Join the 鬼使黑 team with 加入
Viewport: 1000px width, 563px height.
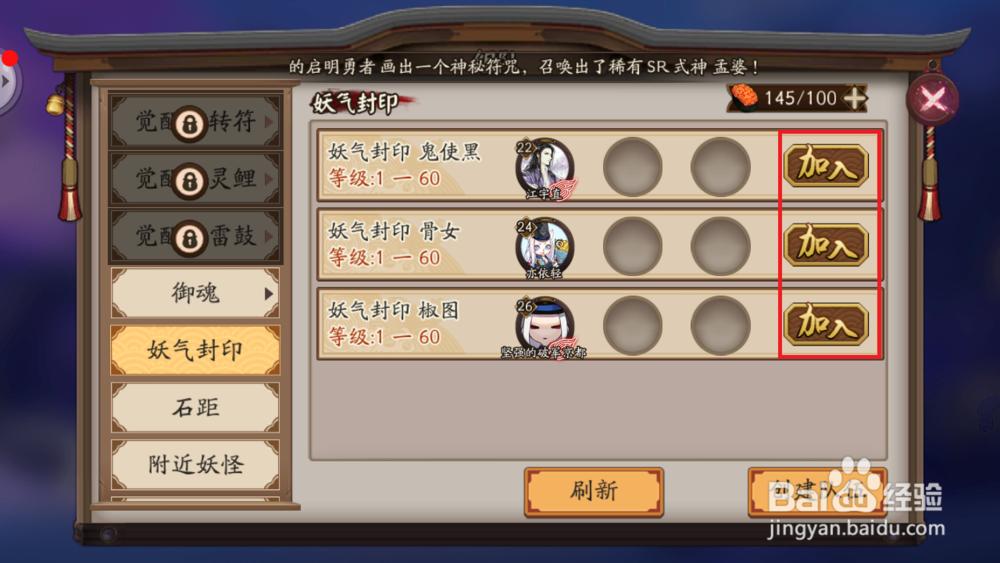[x=826, y=166]
